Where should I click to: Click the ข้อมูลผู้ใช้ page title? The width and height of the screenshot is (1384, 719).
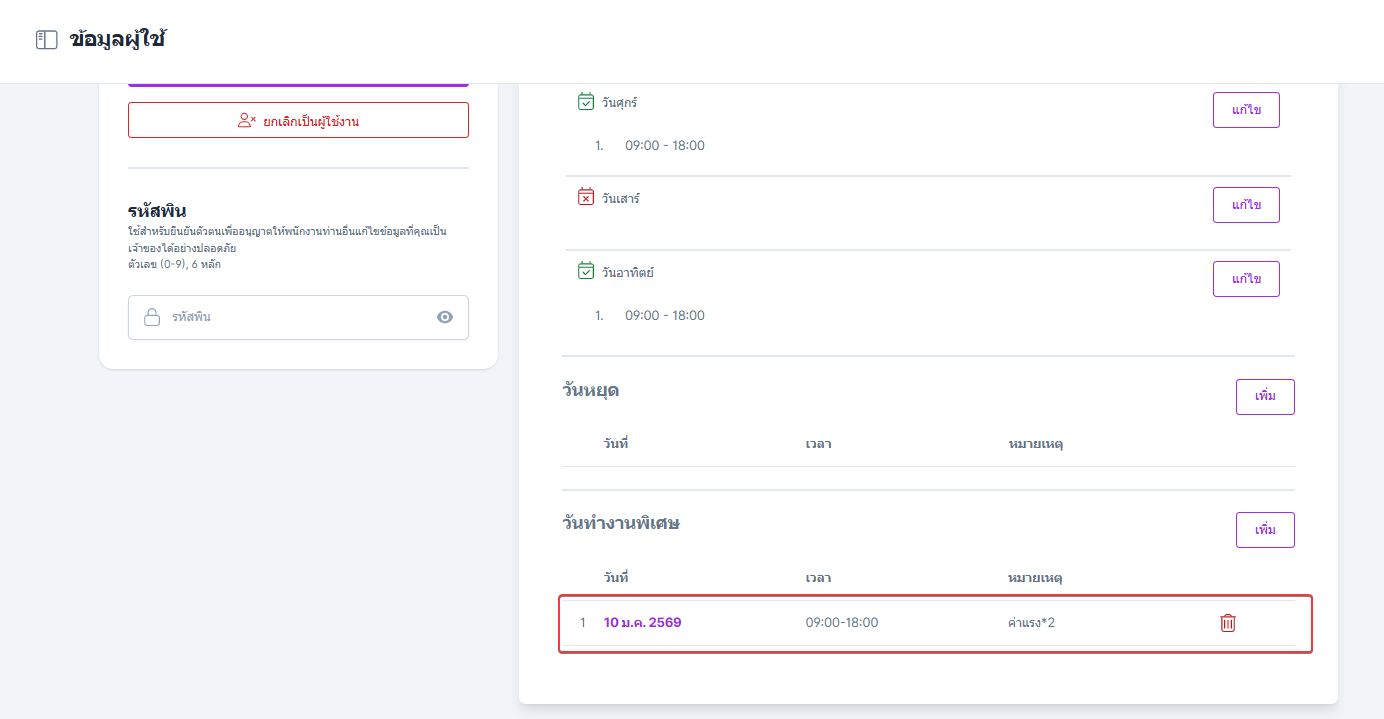click(x=117, y=40)
